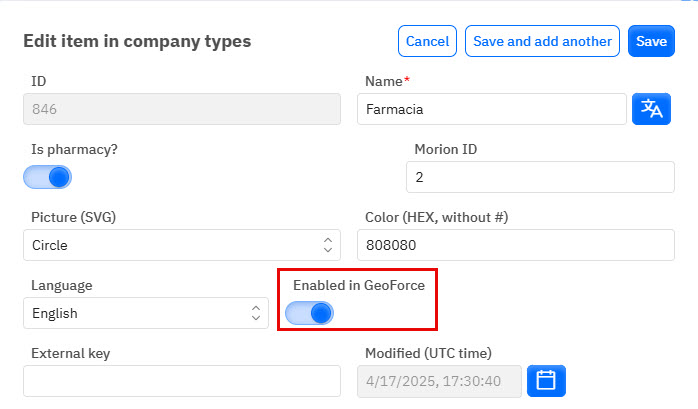
Task: Click the Morion ID label text
Action: tap(445, 149)
